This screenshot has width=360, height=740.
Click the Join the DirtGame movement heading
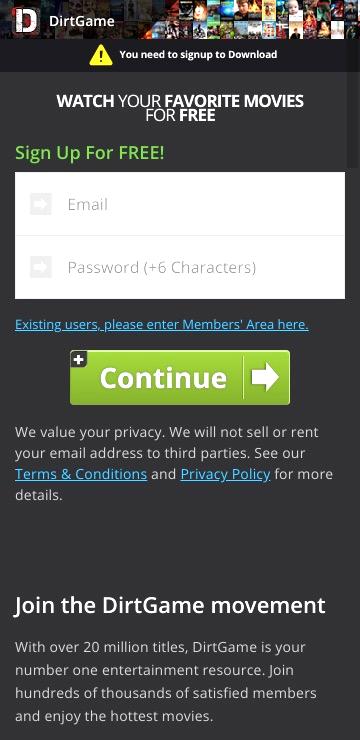click(x=170, y=605)
